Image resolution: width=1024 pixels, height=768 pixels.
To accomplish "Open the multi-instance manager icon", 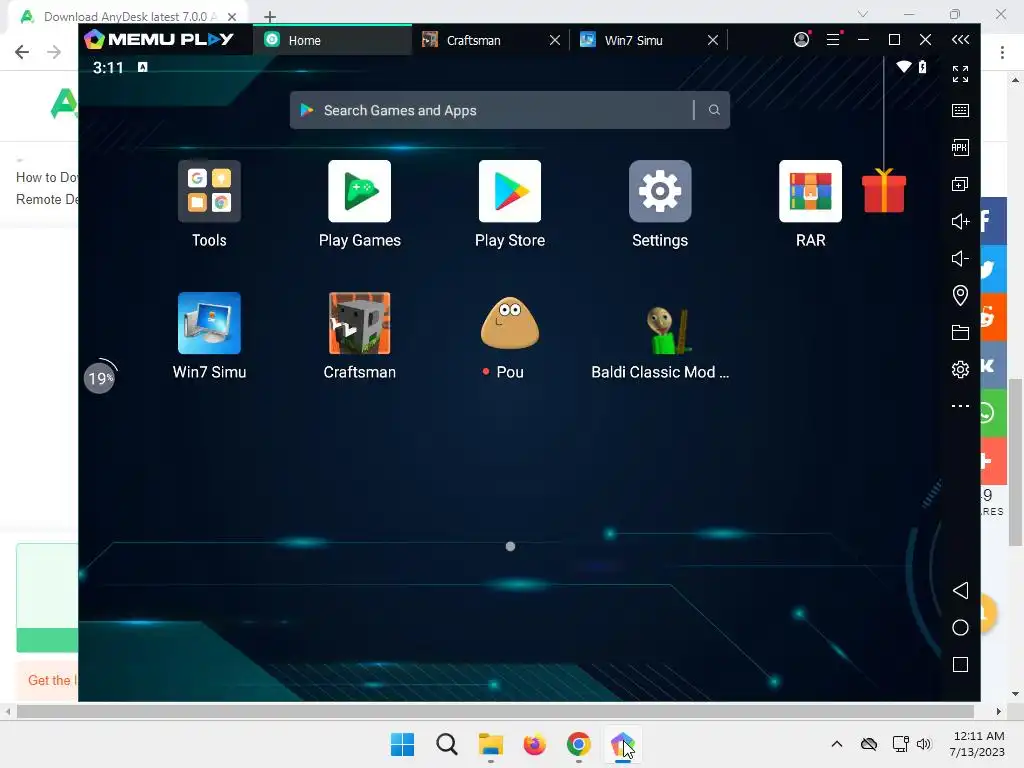I will click(960, 184).
